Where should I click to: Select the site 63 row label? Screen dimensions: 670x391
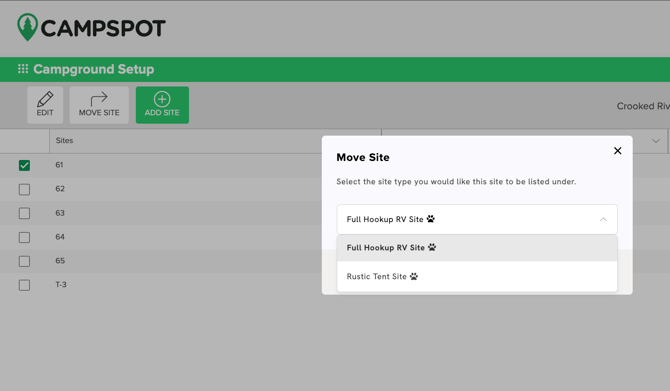[x=60, y=213]
